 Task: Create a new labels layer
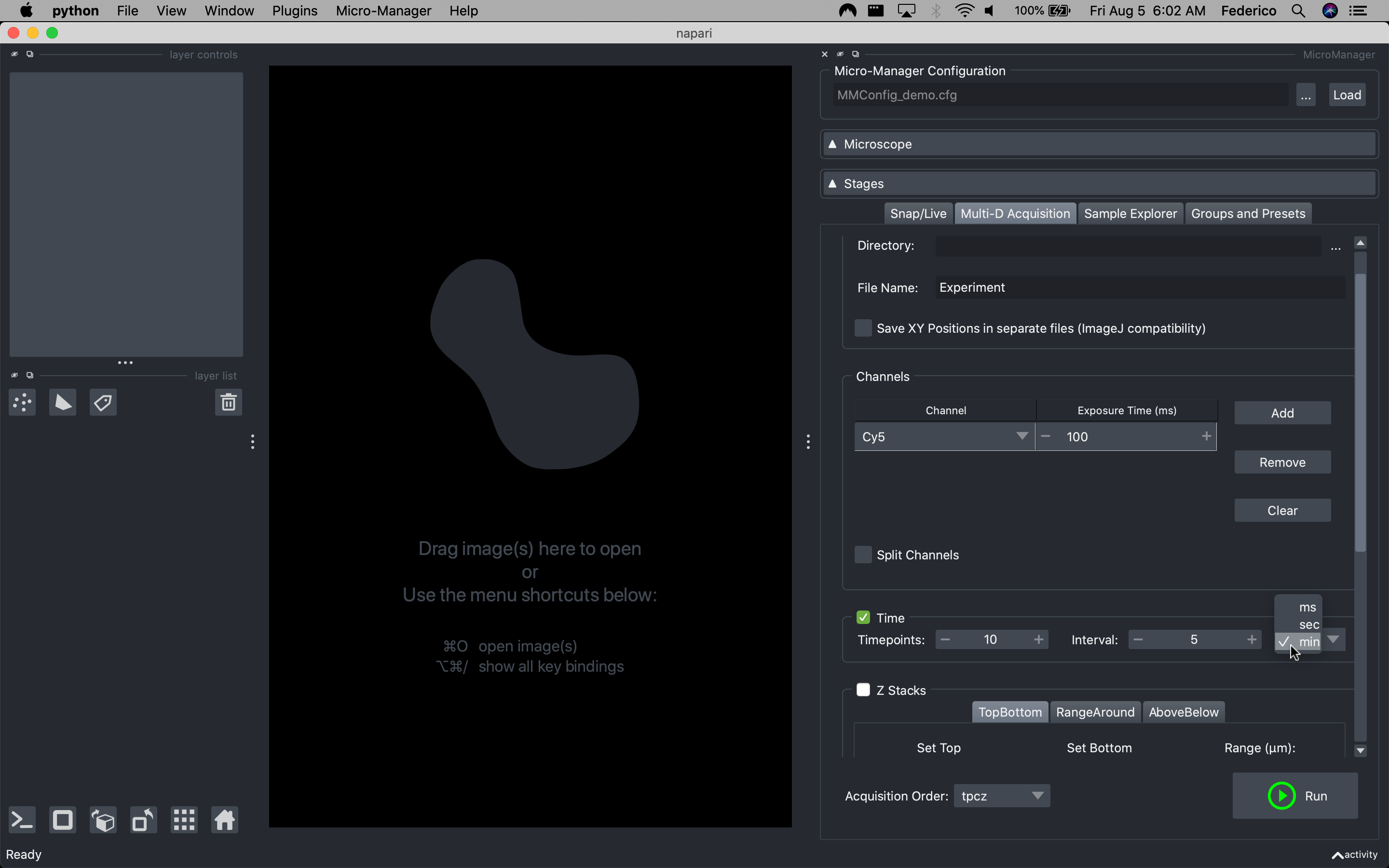tap(103, 403)
